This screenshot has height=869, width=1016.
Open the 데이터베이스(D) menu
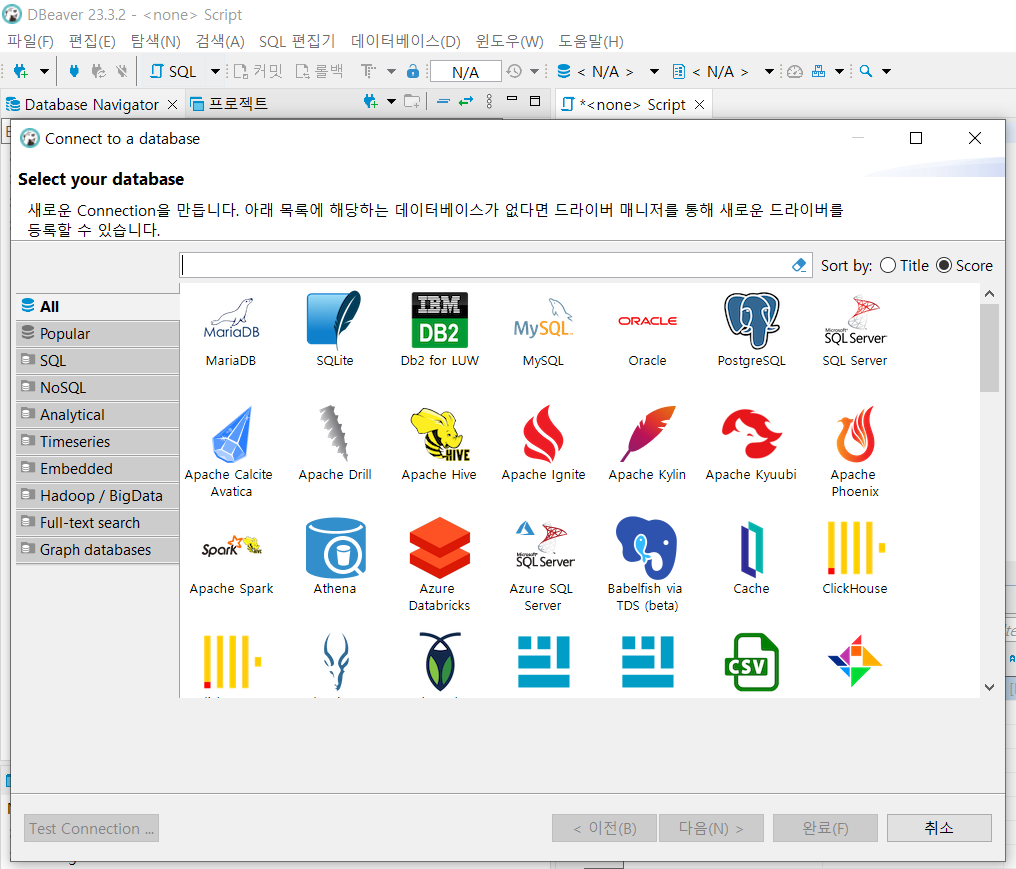406,41
